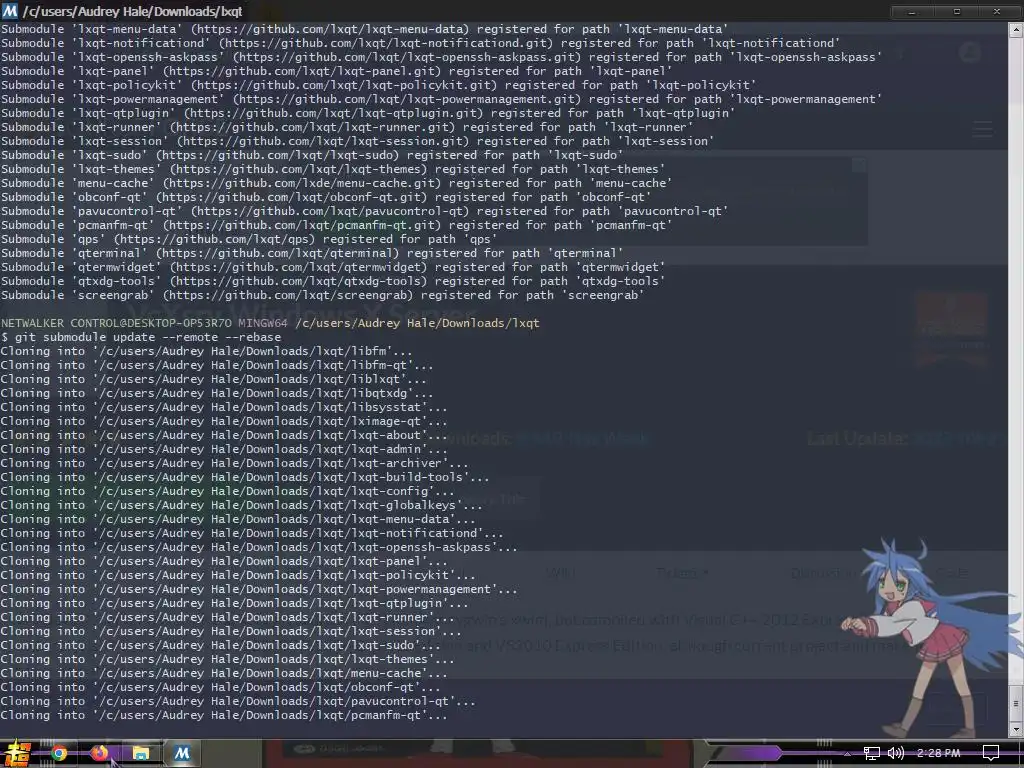Click the Submodule 'lxqt-policykit' registered line
Image resolution: width=1024 pixels, height=768 pixels.
click(x=378, y=85)
